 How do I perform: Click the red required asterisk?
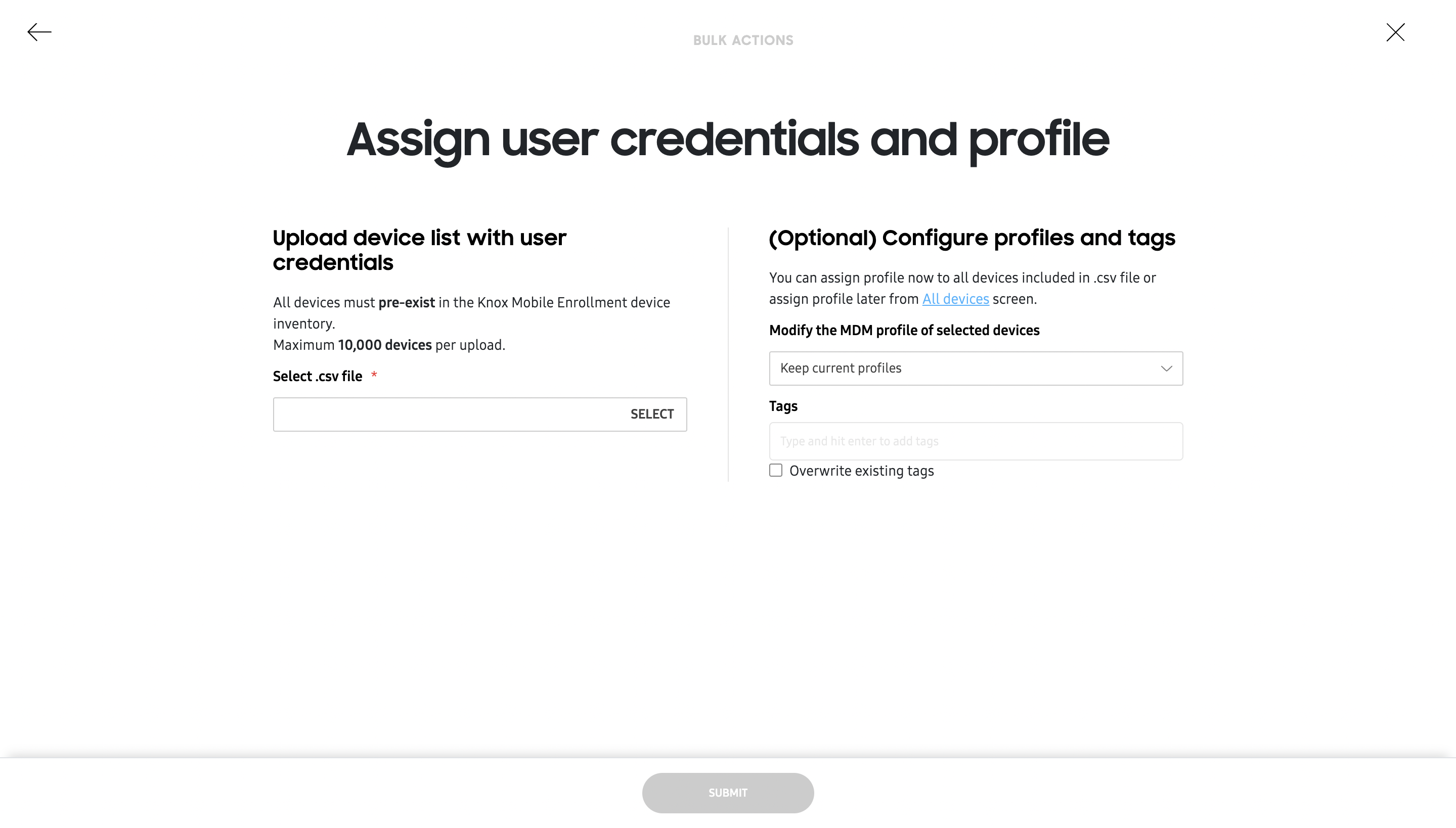374,375
